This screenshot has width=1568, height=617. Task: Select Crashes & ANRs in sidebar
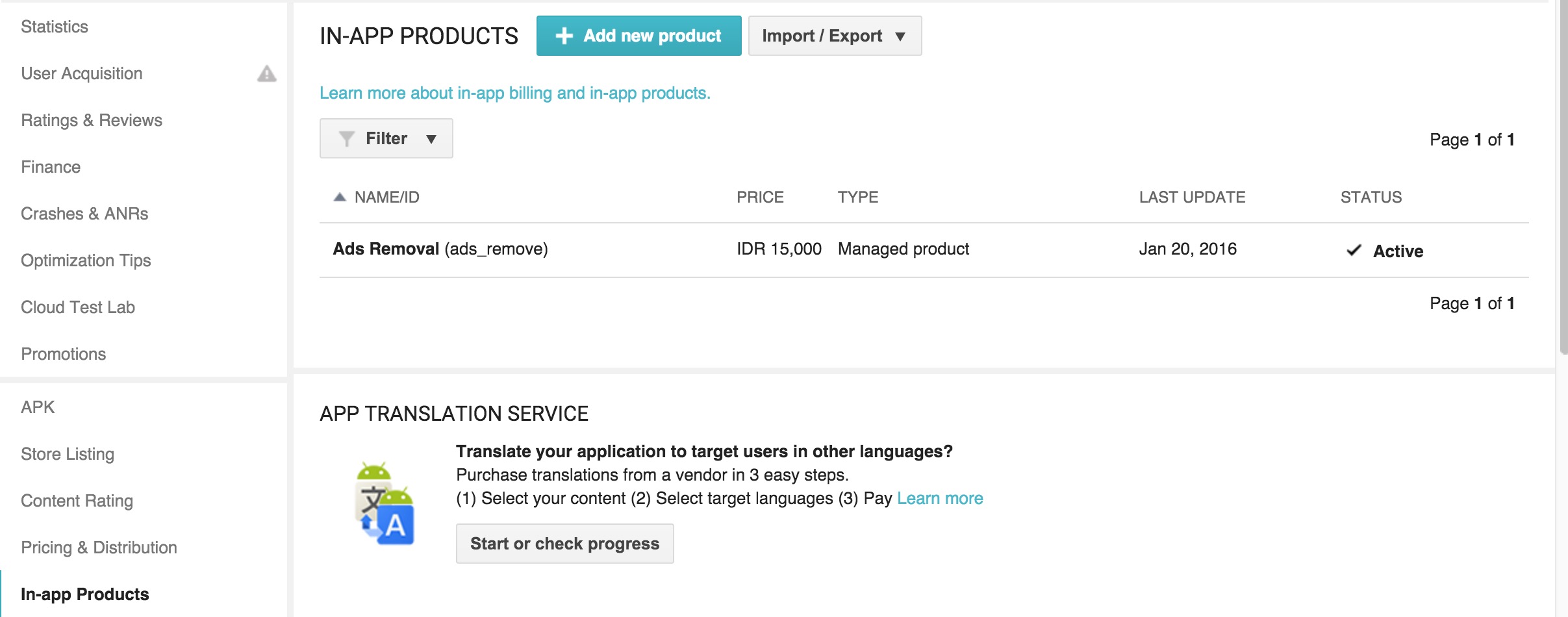(84, 214)
